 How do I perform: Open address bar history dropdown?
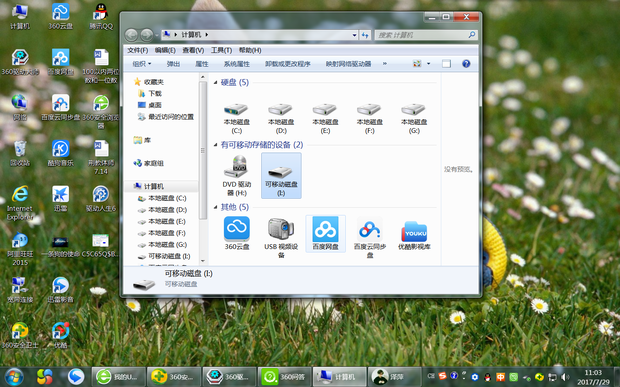(x=354, y=35)
